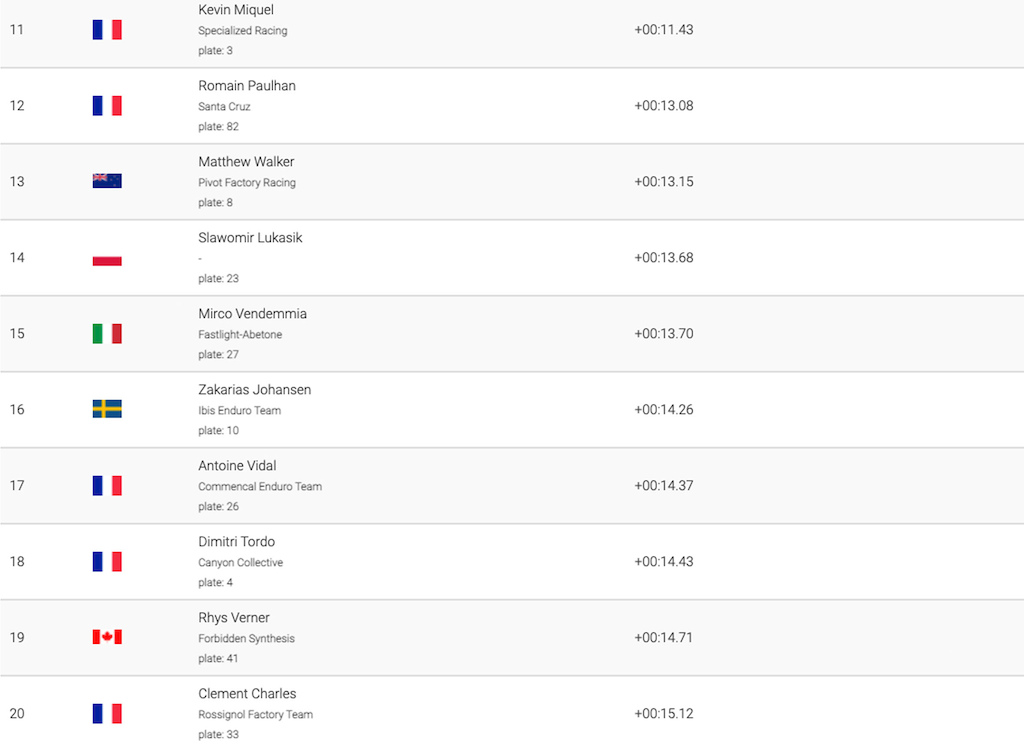Click Dimitri Tordo's time +00:14.43

(664, 561)
